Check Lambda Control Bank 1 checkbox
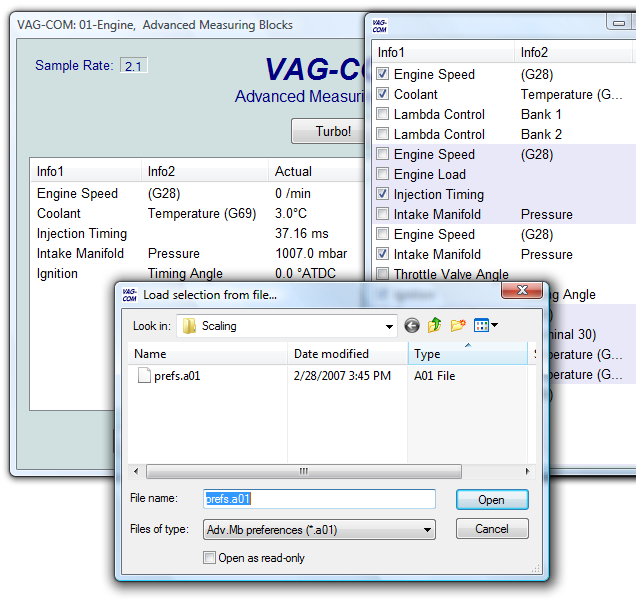 click(382, 114)
